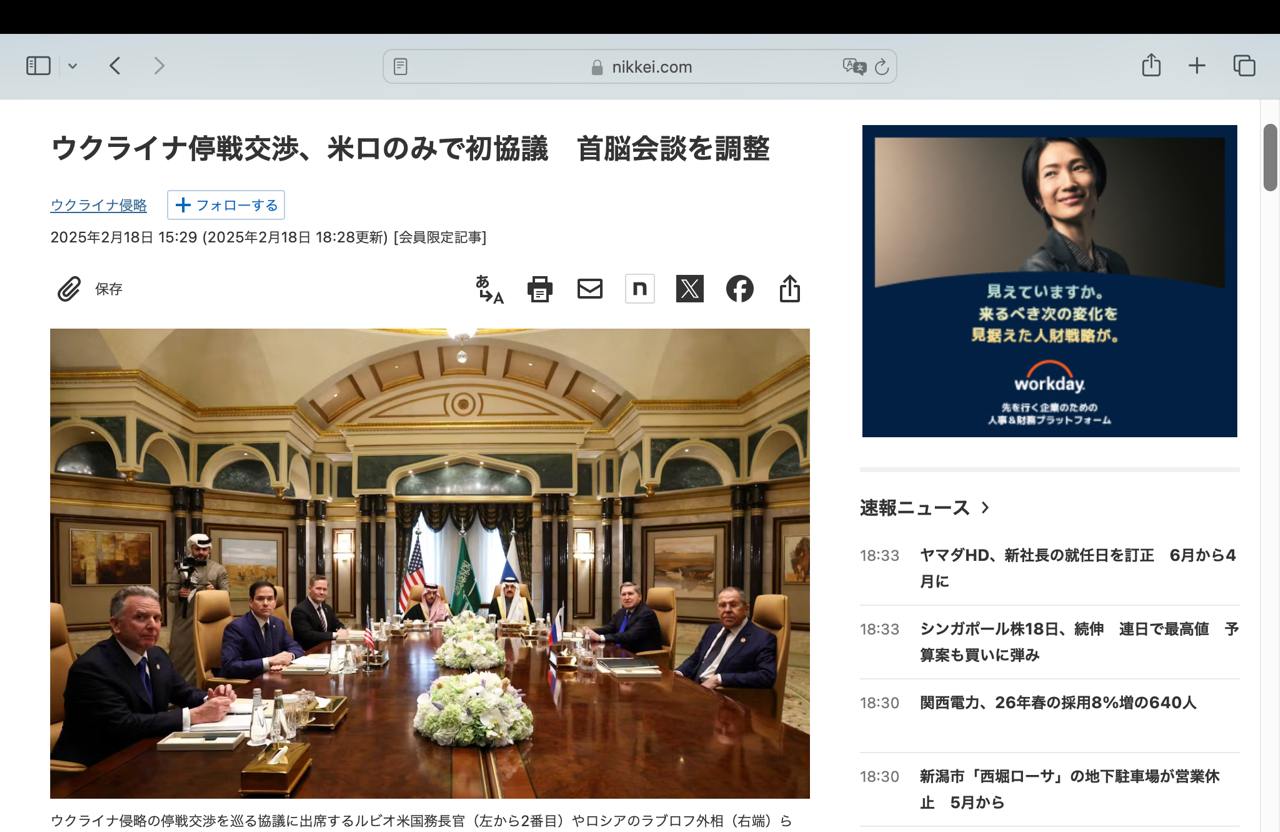Image resolution: width=1280 pixels, height=832 pixels.
Task: Open the ウクライナ侵略 topic link
Action: point(98,205)
